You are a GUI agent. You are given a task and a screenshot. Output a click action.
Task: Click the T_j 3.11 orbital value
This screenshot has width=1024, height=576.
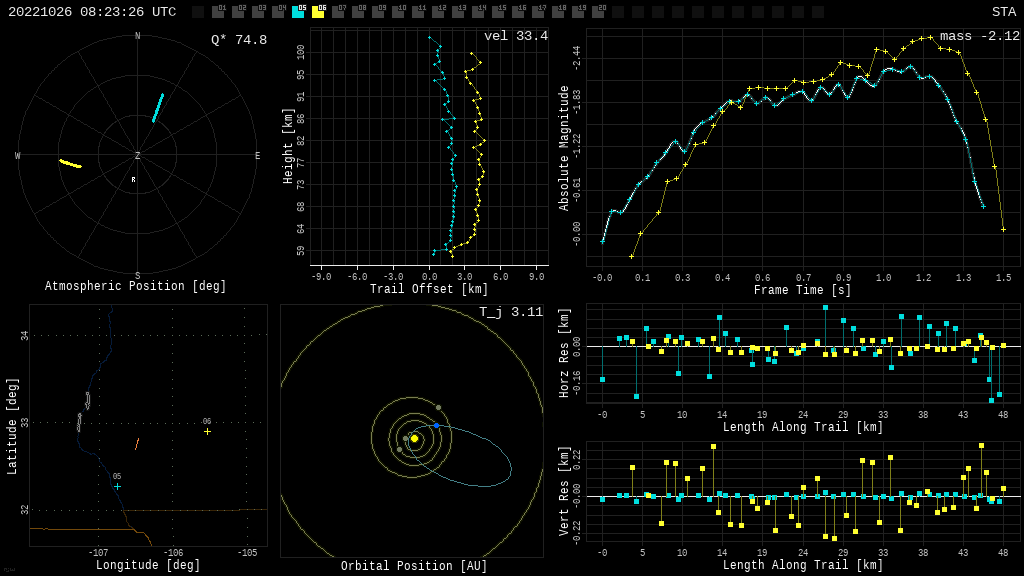point(510,312)
